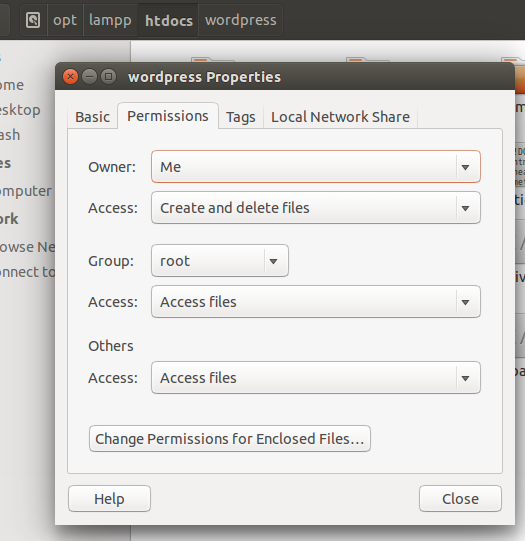Switch to the Tags tab
This screenshot has height=541, width=525.
[241, 117]
